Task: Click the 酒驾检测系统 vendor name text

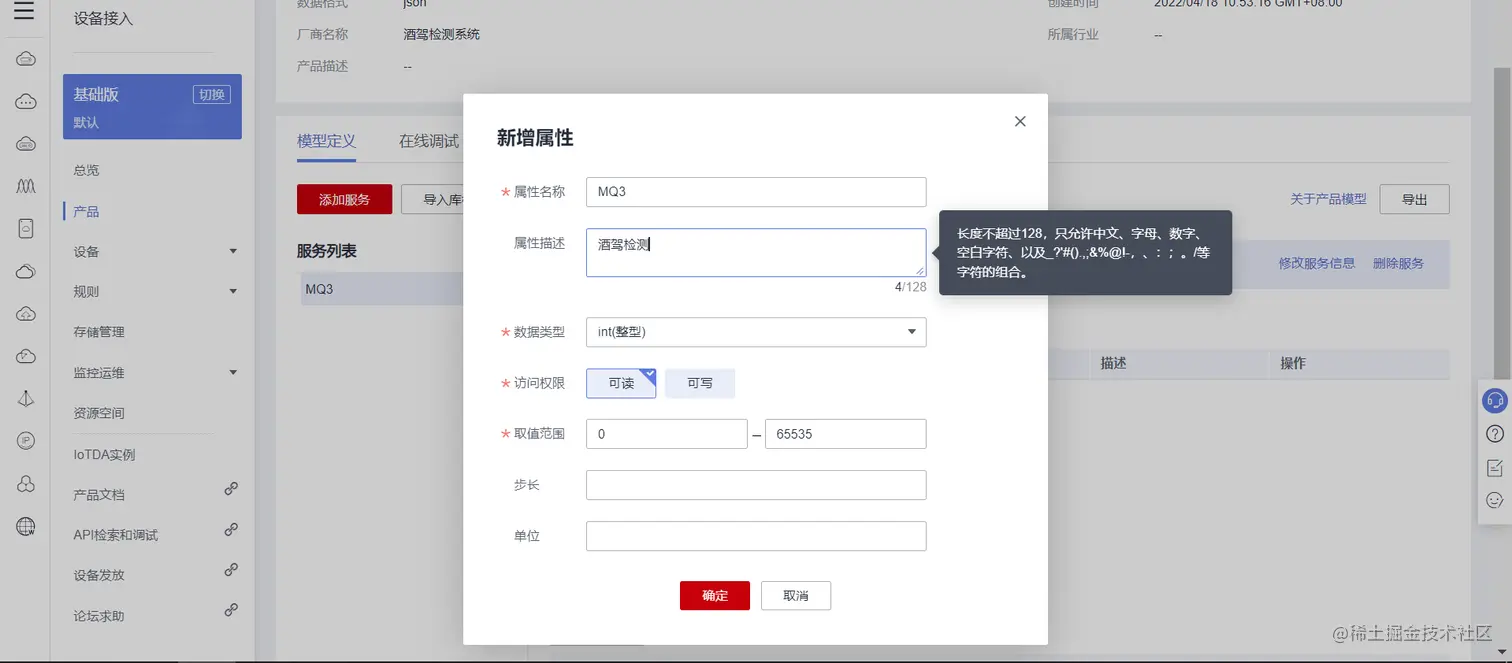Action: 441,34
